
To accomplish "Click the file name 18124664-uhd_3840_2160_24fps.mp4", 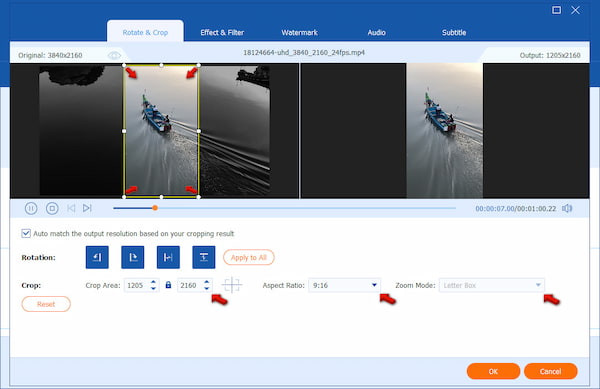I will pyautogui.click(x=304, y=52).
